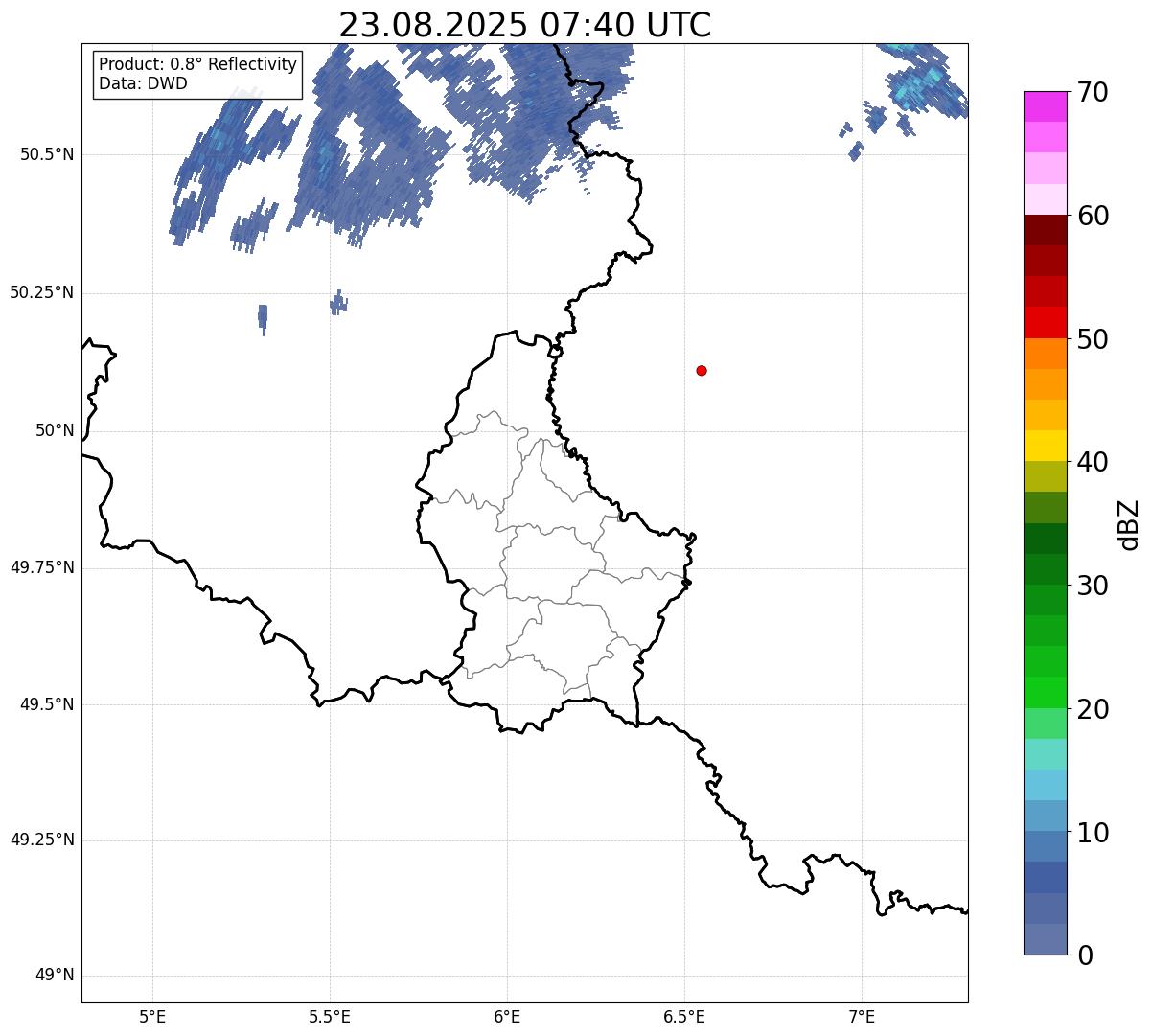Click the bright red colorbar segment below 50 dBZ
Screen dimensions: 1152x1036
click(x=1046, y=322)
